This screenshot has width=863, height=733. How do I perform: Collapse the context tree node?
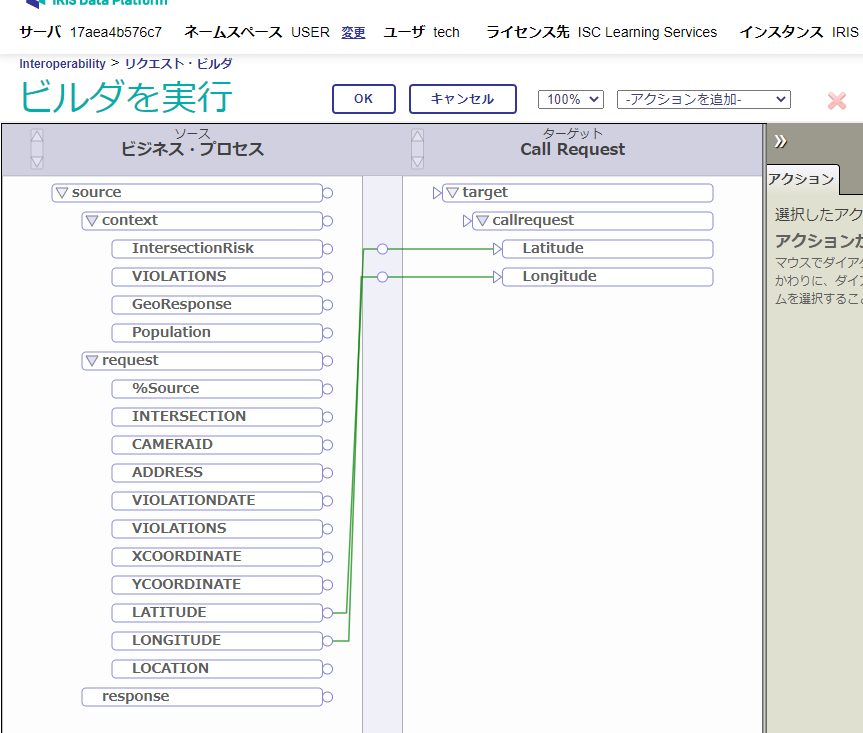point(91,220)
